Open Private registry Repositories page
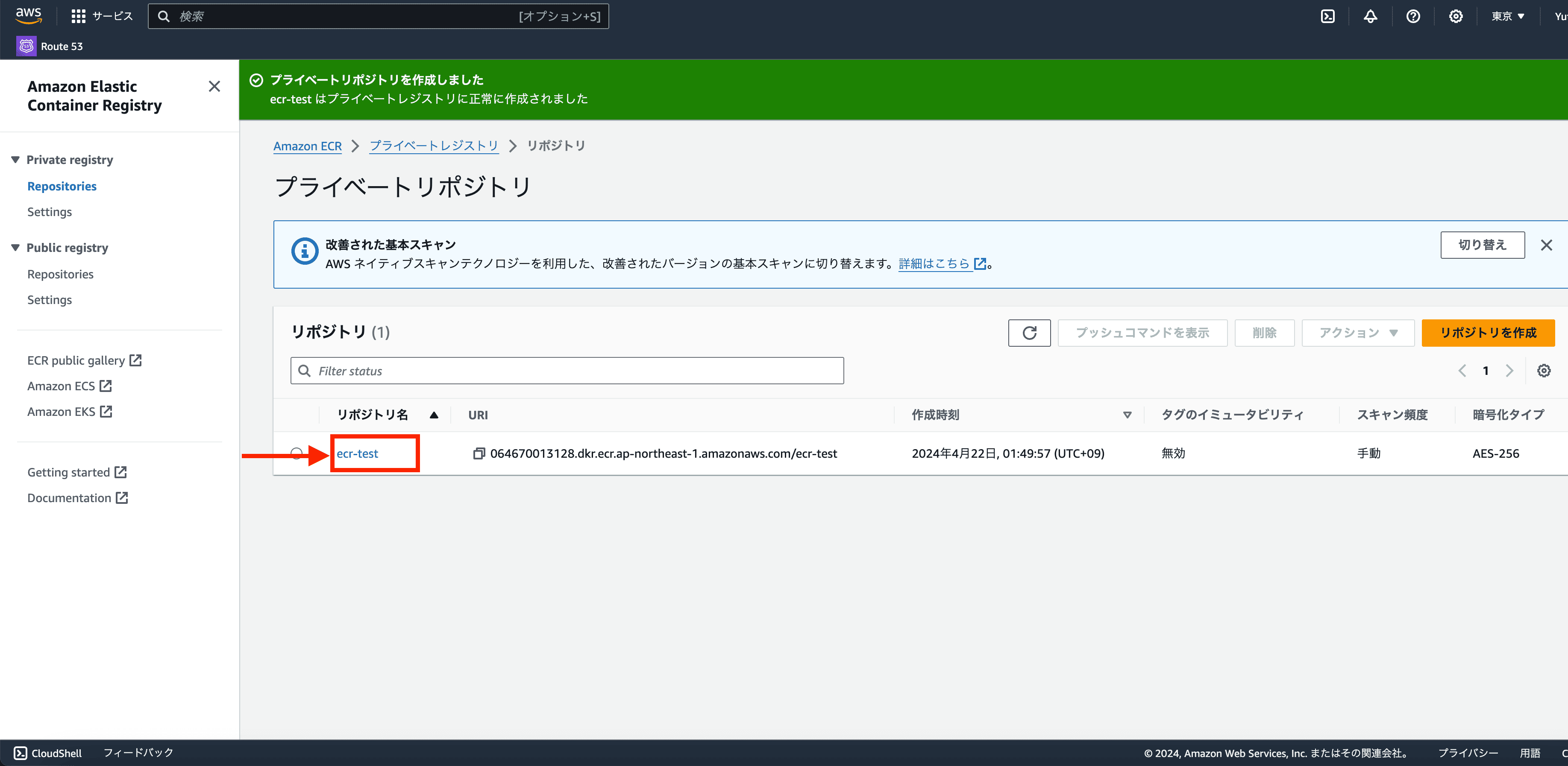The image size is (1568, 766). [x=62, y=186]
